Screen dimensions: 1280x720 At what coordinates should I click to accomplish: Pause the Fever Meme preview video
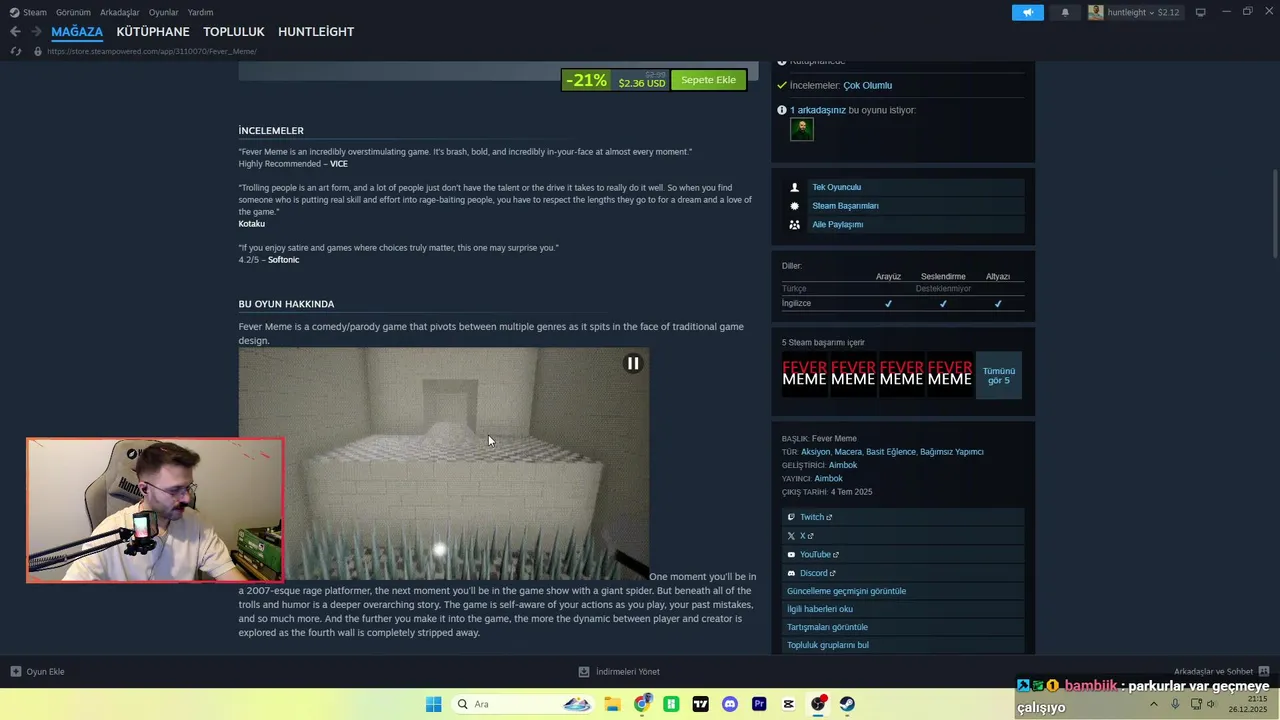(633, 363)
